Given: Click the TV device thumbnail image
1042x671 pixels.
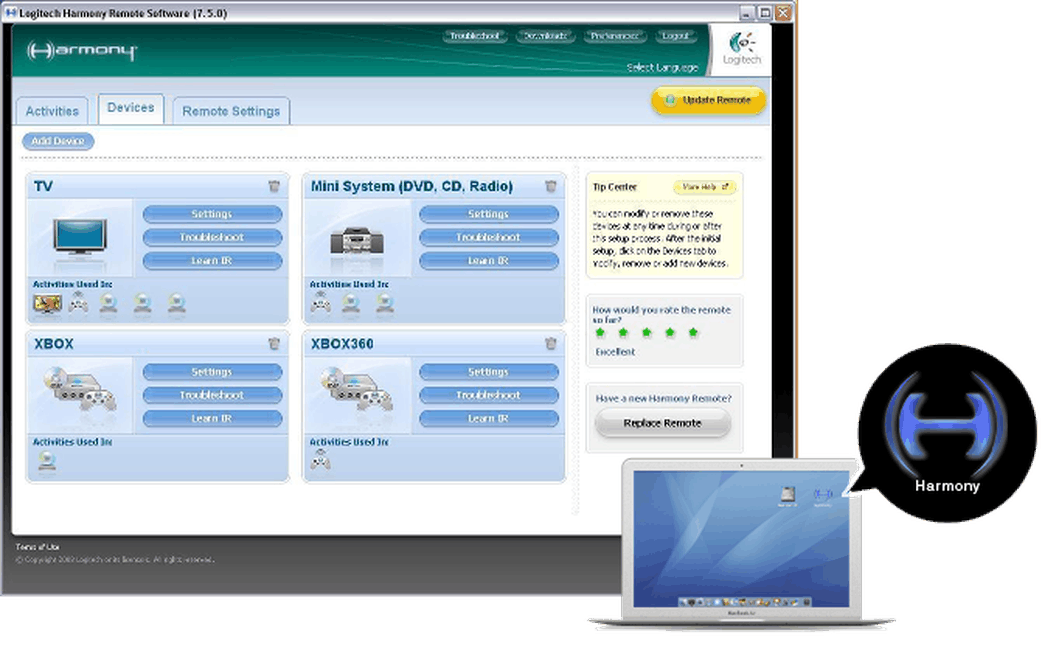Looking at the screenshot, I should [x=80, y=237].
